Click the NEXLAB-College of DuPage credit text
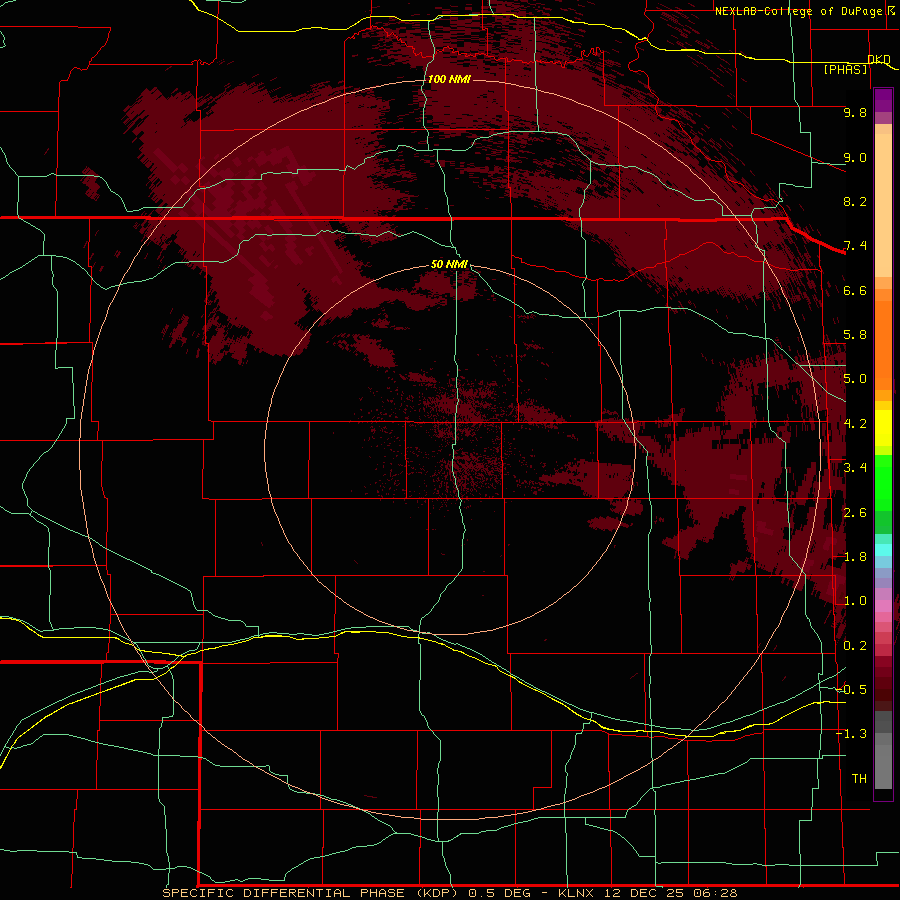The image size is (900, 900). pos(798,11)
